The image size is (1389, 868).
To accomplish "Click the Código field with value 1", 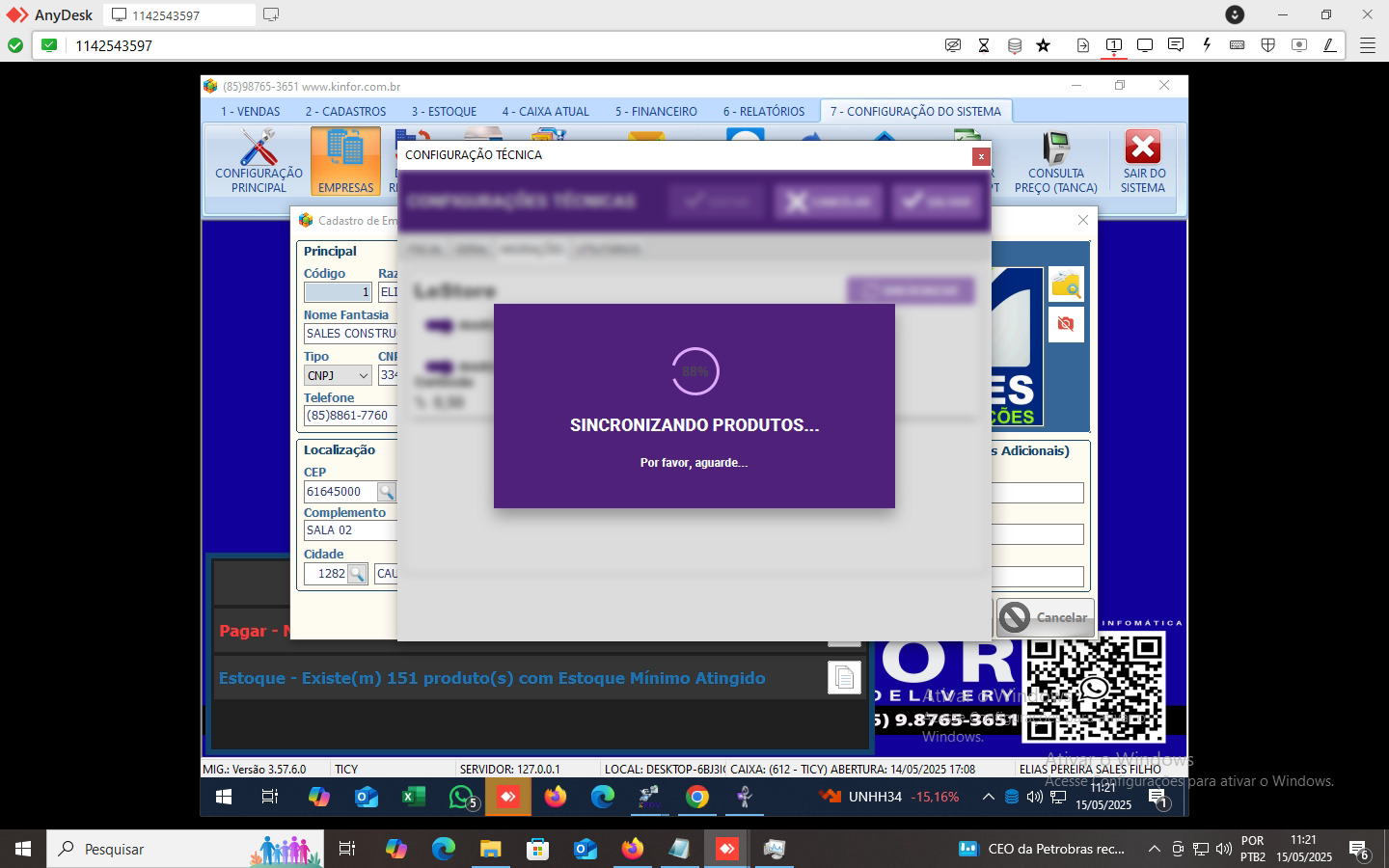I will point(338,292).
